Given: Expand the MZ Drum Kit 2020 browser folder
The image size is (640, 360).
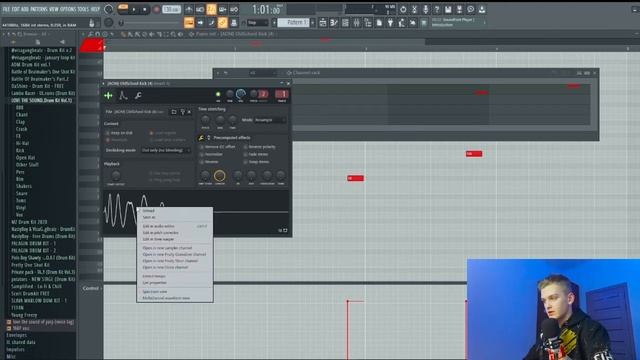Looking at the screenshot, I should (x=29, y=222).
